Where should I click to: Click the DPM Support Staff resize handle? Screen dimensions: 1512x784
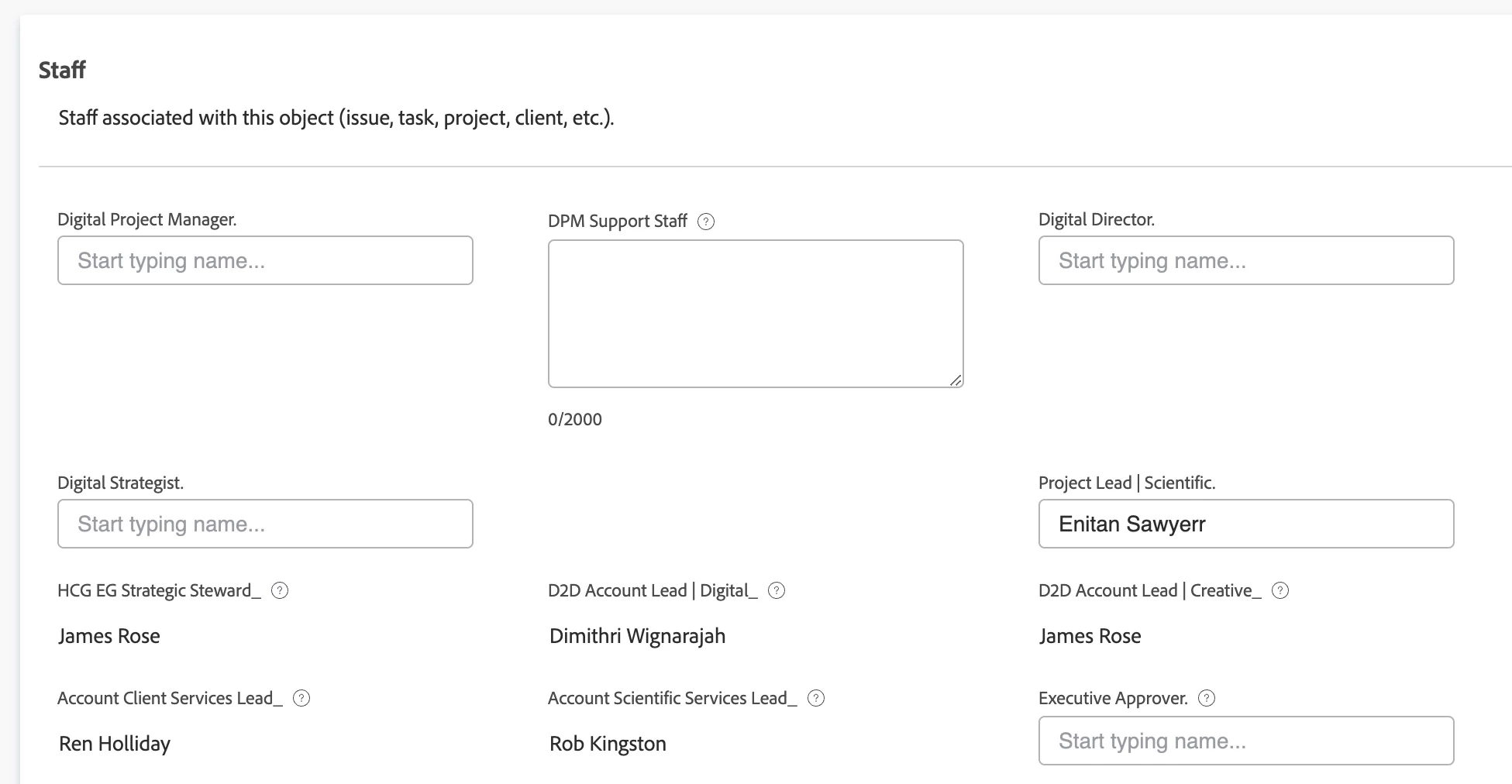[956, 380]
